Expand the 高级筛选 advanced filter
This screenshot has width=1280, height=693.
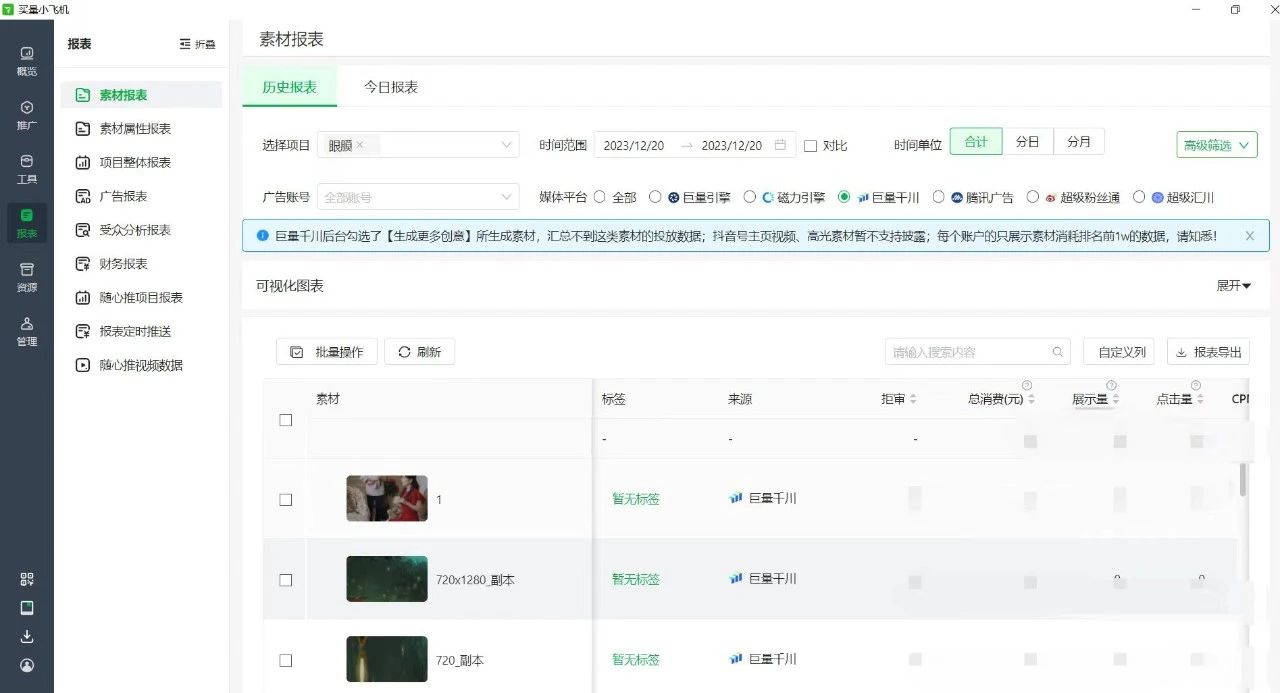tap(1217, 145)
